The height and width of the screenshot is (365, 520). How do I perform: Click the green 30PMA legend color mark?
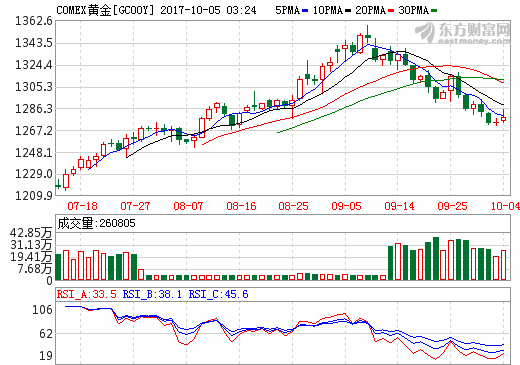(x=434, y=11)
